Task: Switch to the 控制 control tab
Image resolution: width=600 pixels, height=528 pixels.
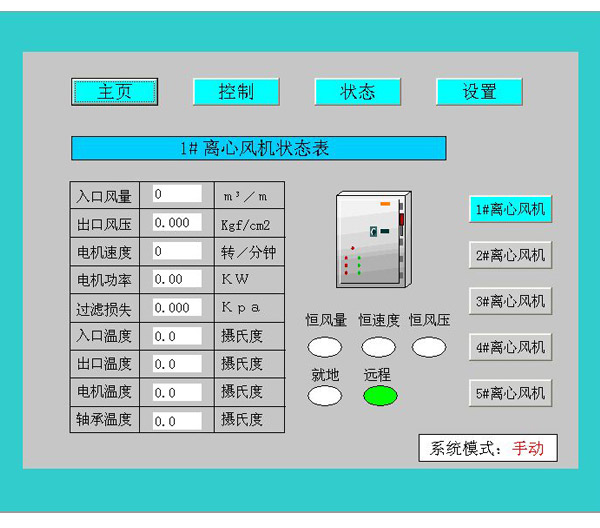Action: pyautogui.click(x=236, y=92)
